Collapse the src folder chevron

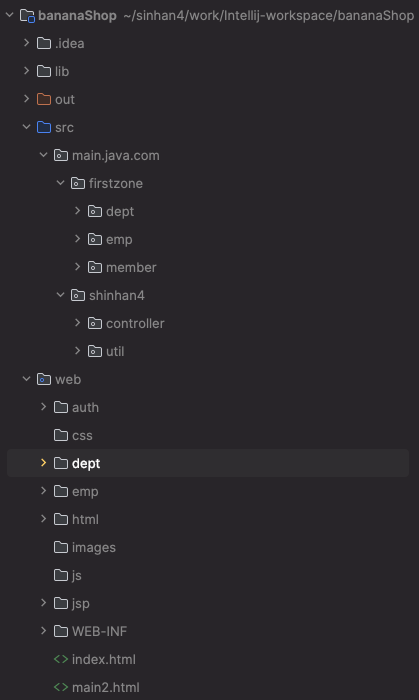coord(26,127)
